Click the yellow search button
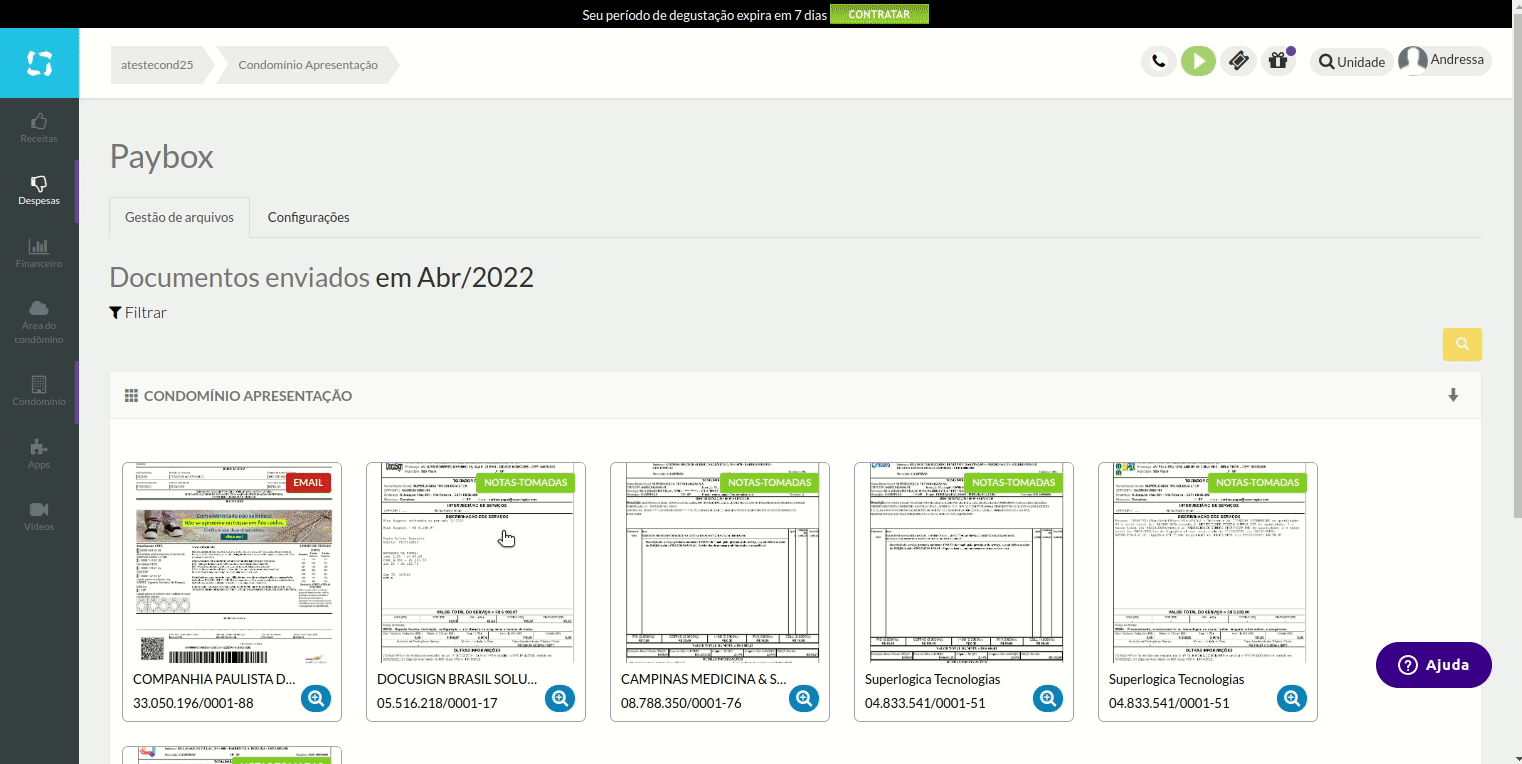This screenshot has height=764, width=1522. (1462, 344)
